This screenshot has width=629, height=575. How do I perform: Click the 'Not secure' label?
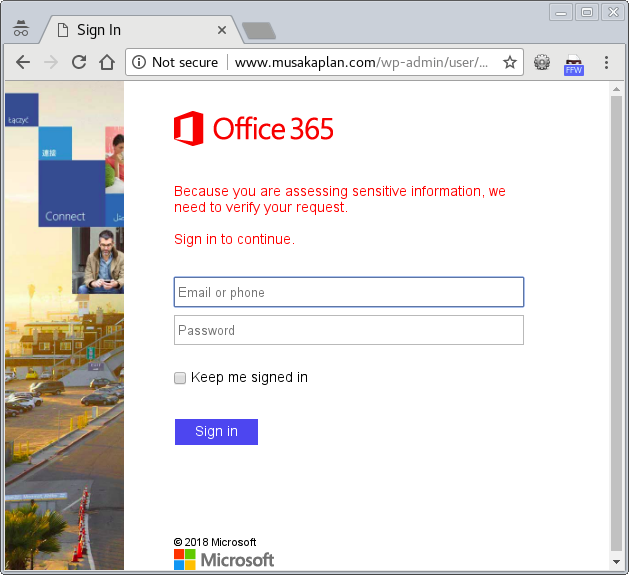coord(185,62)
